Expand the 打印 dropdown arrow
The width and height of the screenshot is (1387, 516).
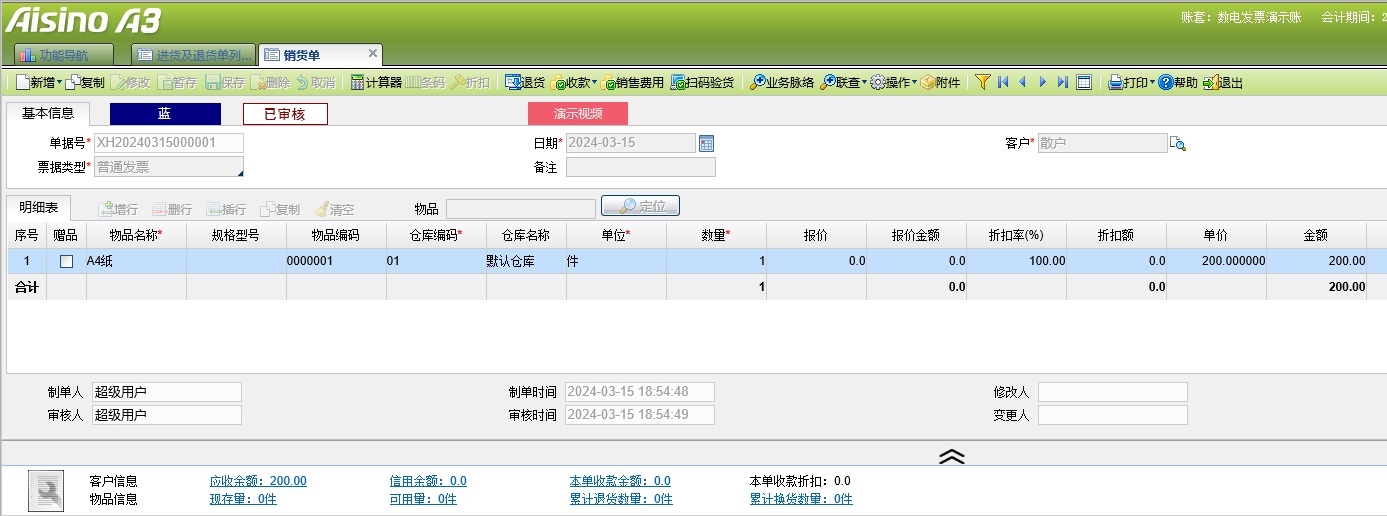[1152, 83]
